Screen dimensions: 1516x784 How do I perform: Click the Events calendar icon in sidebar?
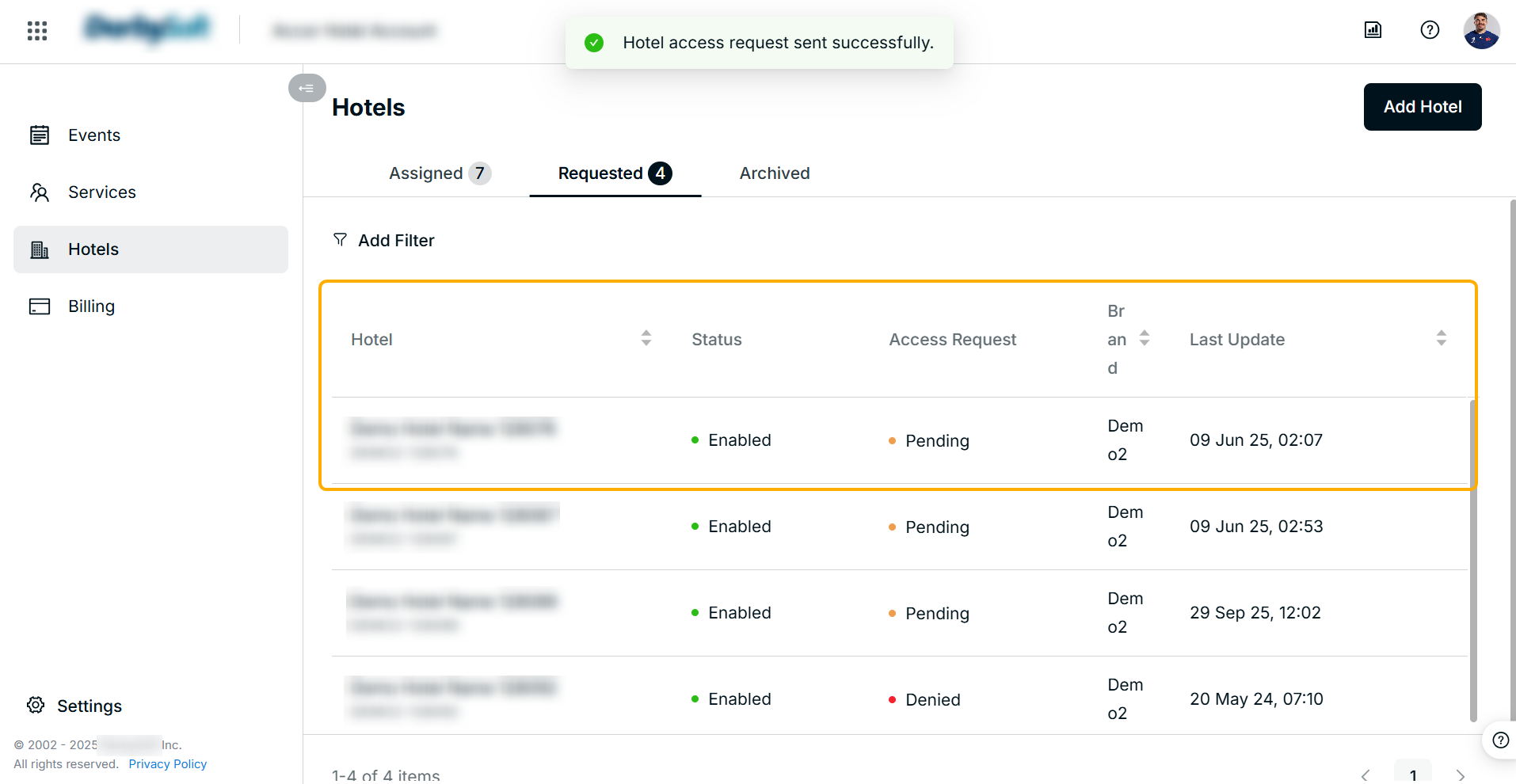click(x=40, y=135)
